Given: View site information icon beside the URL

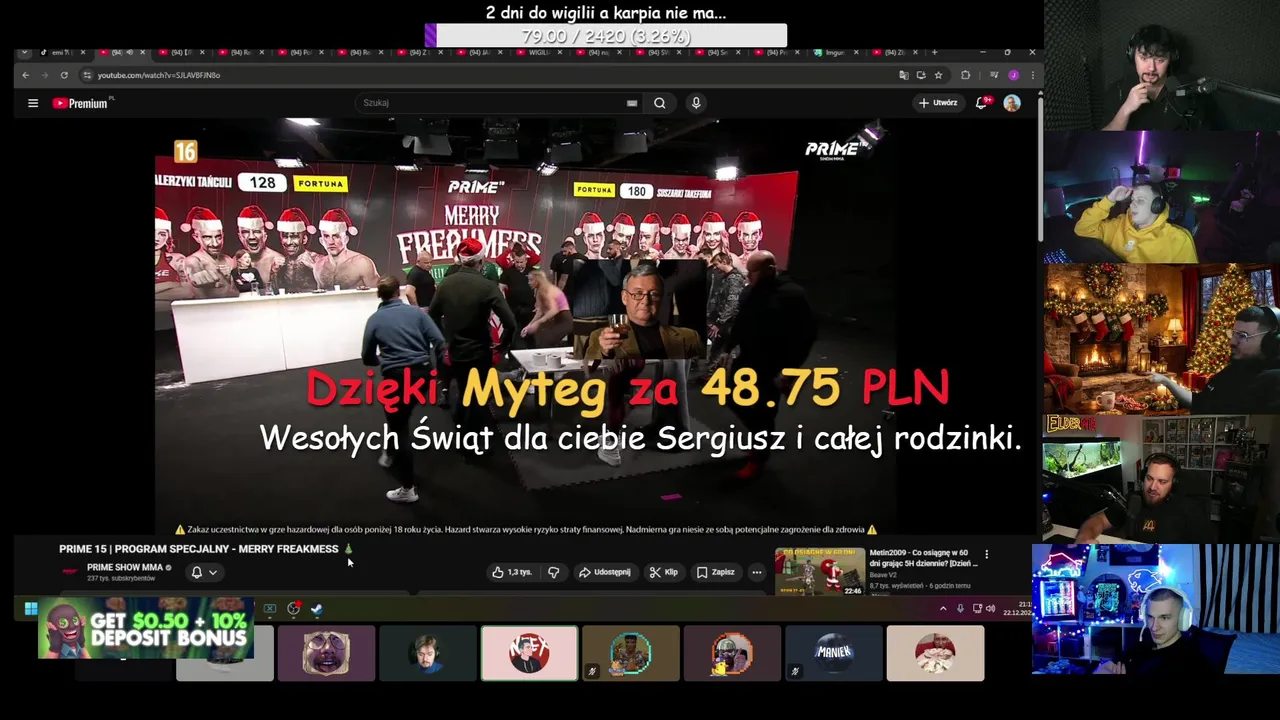Looking at the screenshot, I should [87, 75].
